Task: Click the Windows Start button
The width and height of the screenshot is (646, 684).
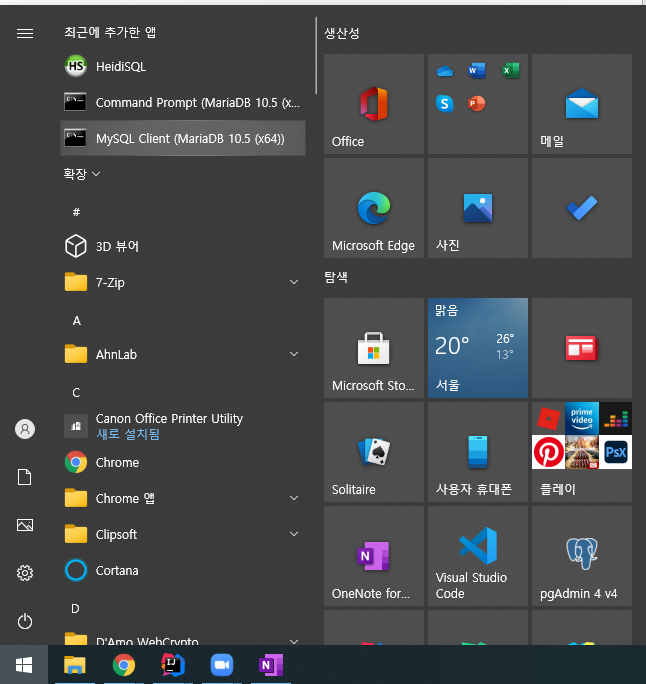Action: pos(24,665)
